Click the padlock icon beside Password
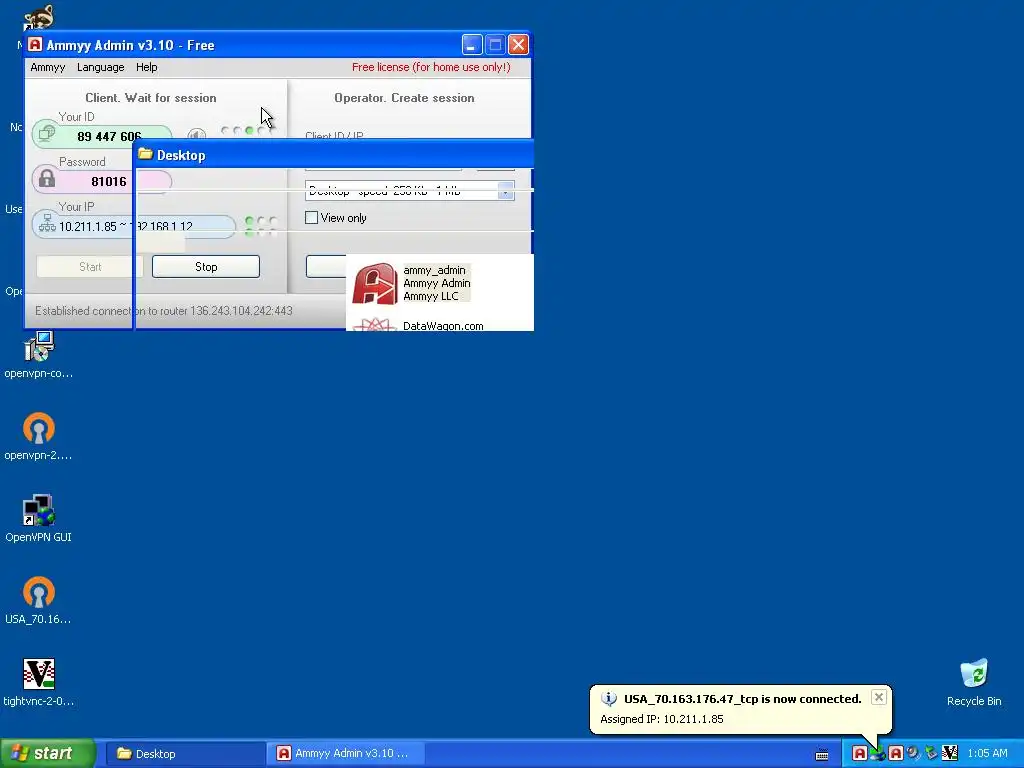Viewport: 1024px width, 768px height. (x=46, y=179)
